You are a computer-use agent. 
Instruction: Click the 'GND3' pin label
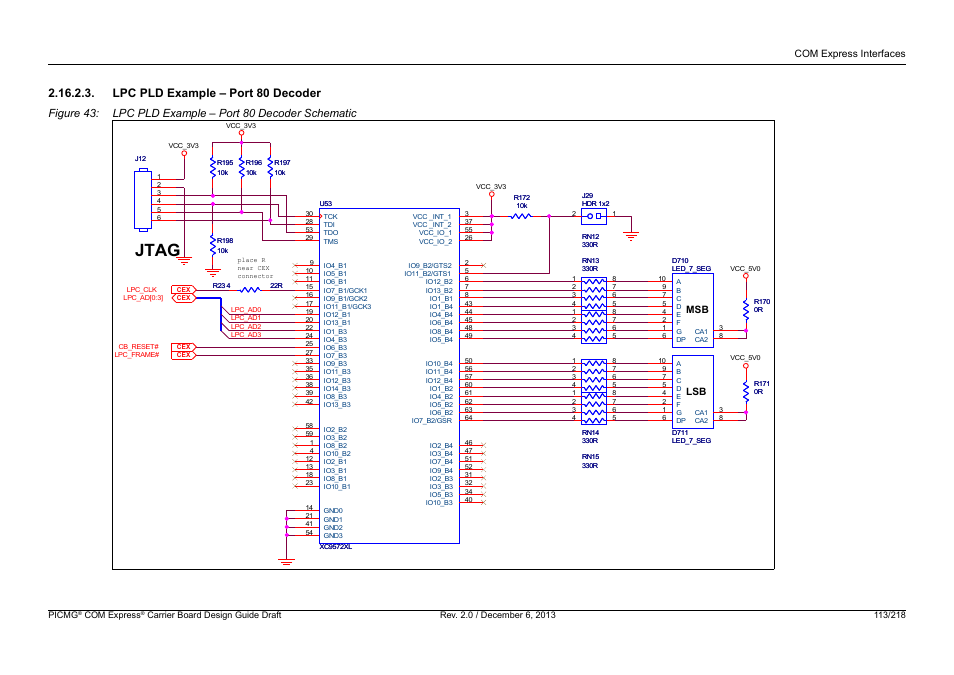pos(333,536)
